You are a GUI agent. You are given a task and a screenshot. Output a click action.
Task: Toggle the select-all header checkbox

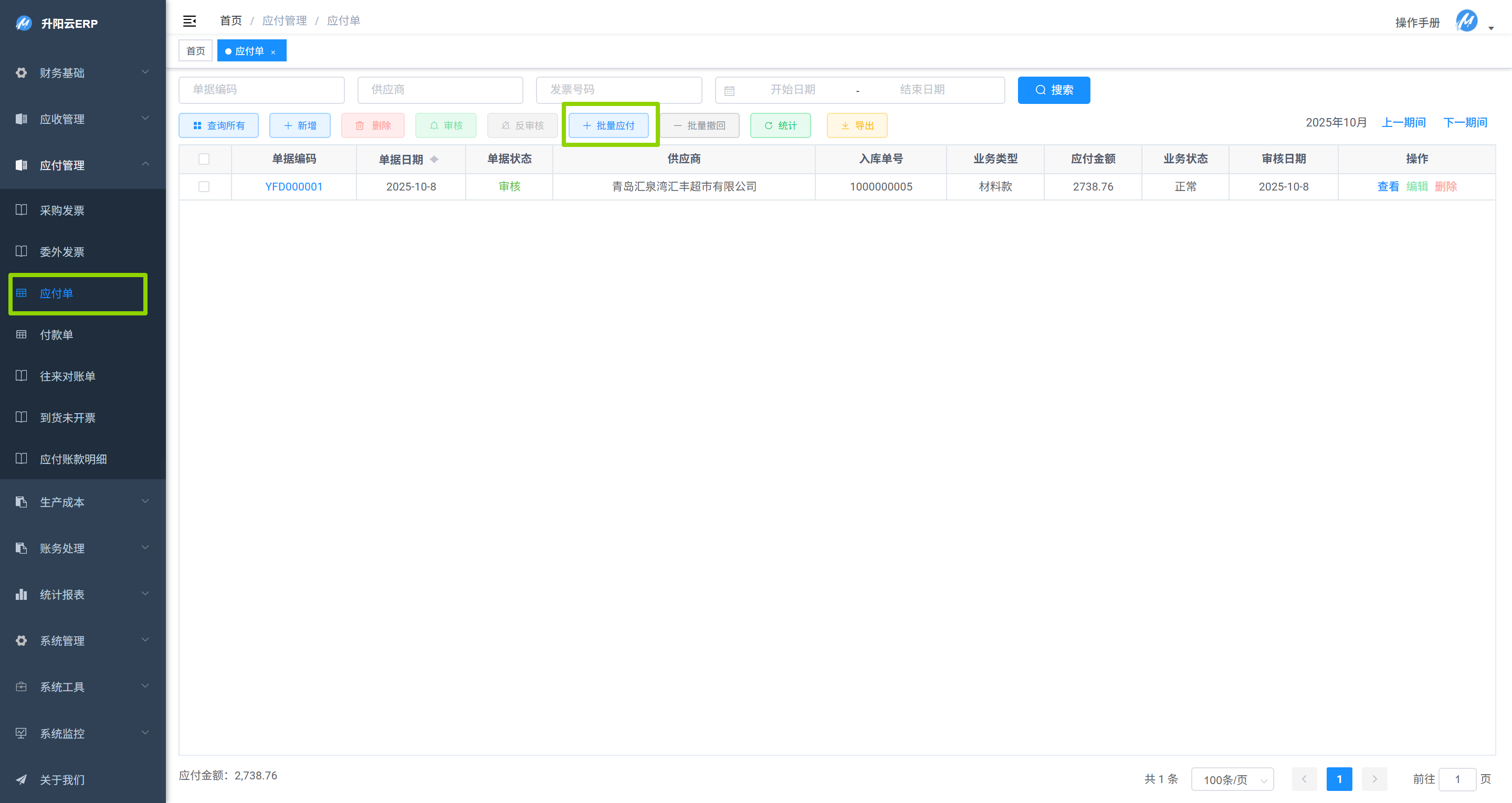point(204,159)
